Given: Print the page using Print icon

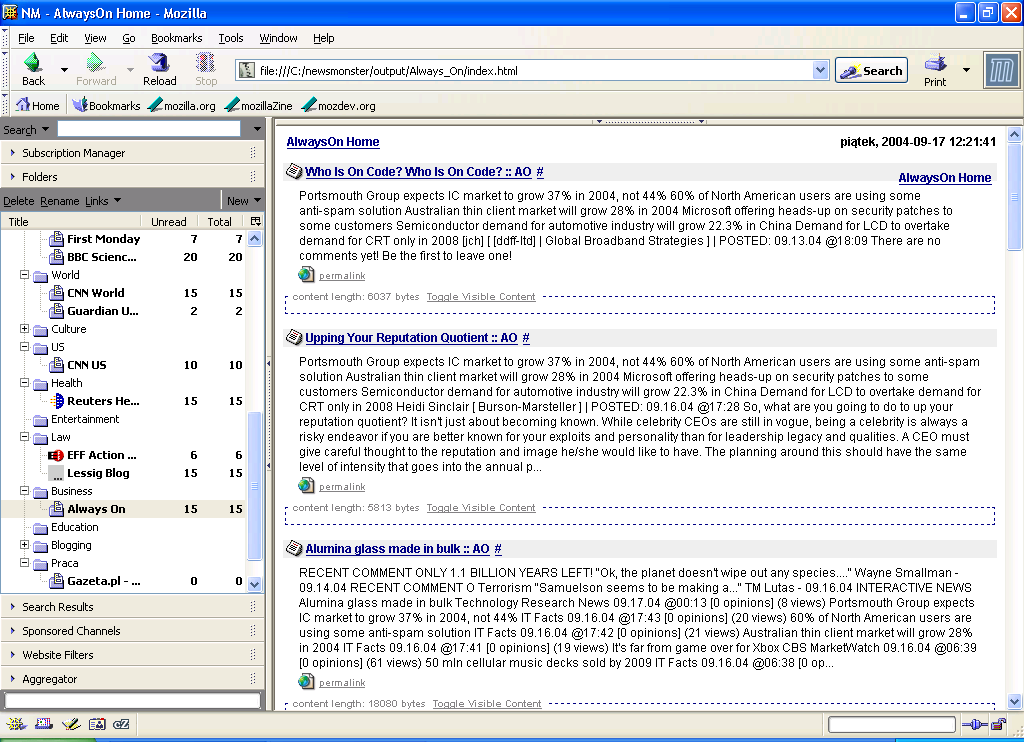Looking at the screenshot, I should pos(935,70).
